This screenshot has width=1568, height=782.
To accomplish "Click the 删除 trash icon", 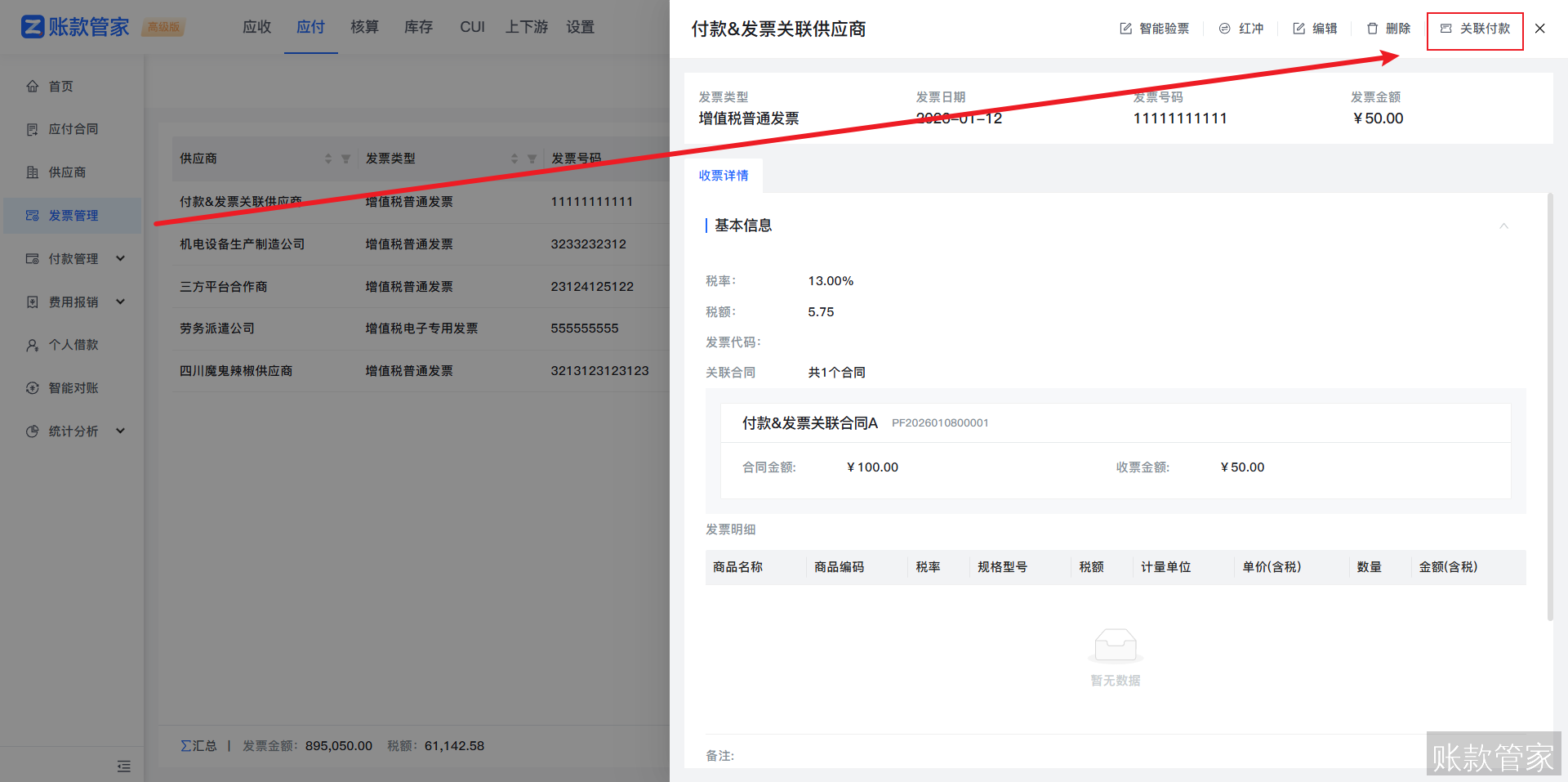I will 1374,28.
